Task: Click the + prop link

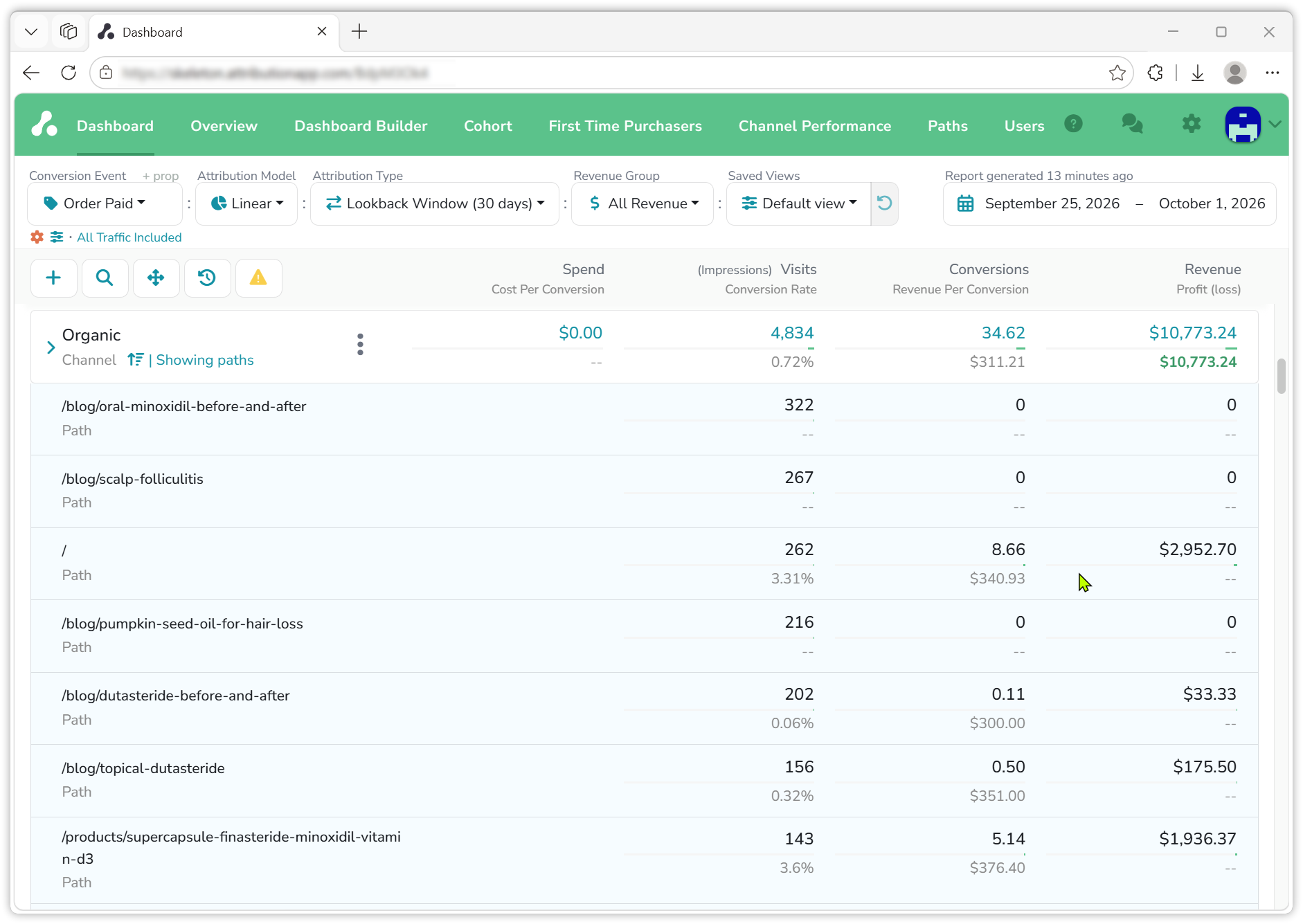Action: tap(161, 176)
